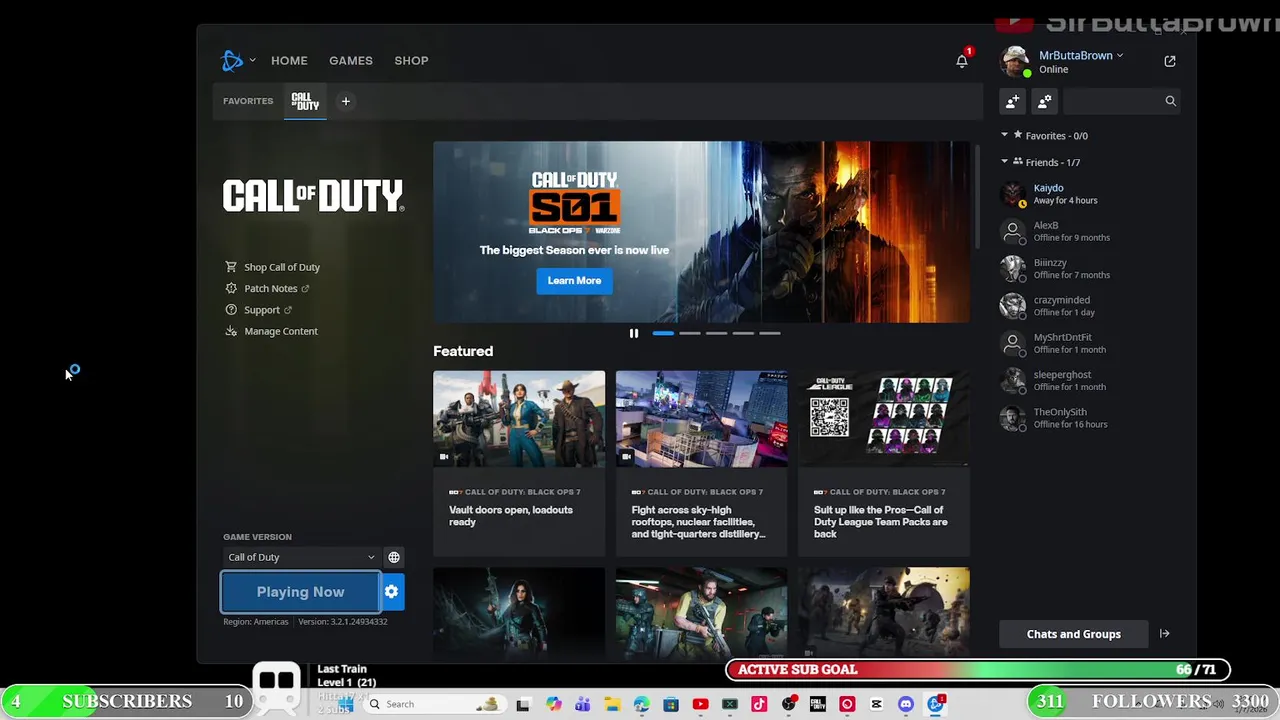This screenshot has height=720, width=1280.
Task: Open File Explorer from taskbar
Action: click(612, 704)
